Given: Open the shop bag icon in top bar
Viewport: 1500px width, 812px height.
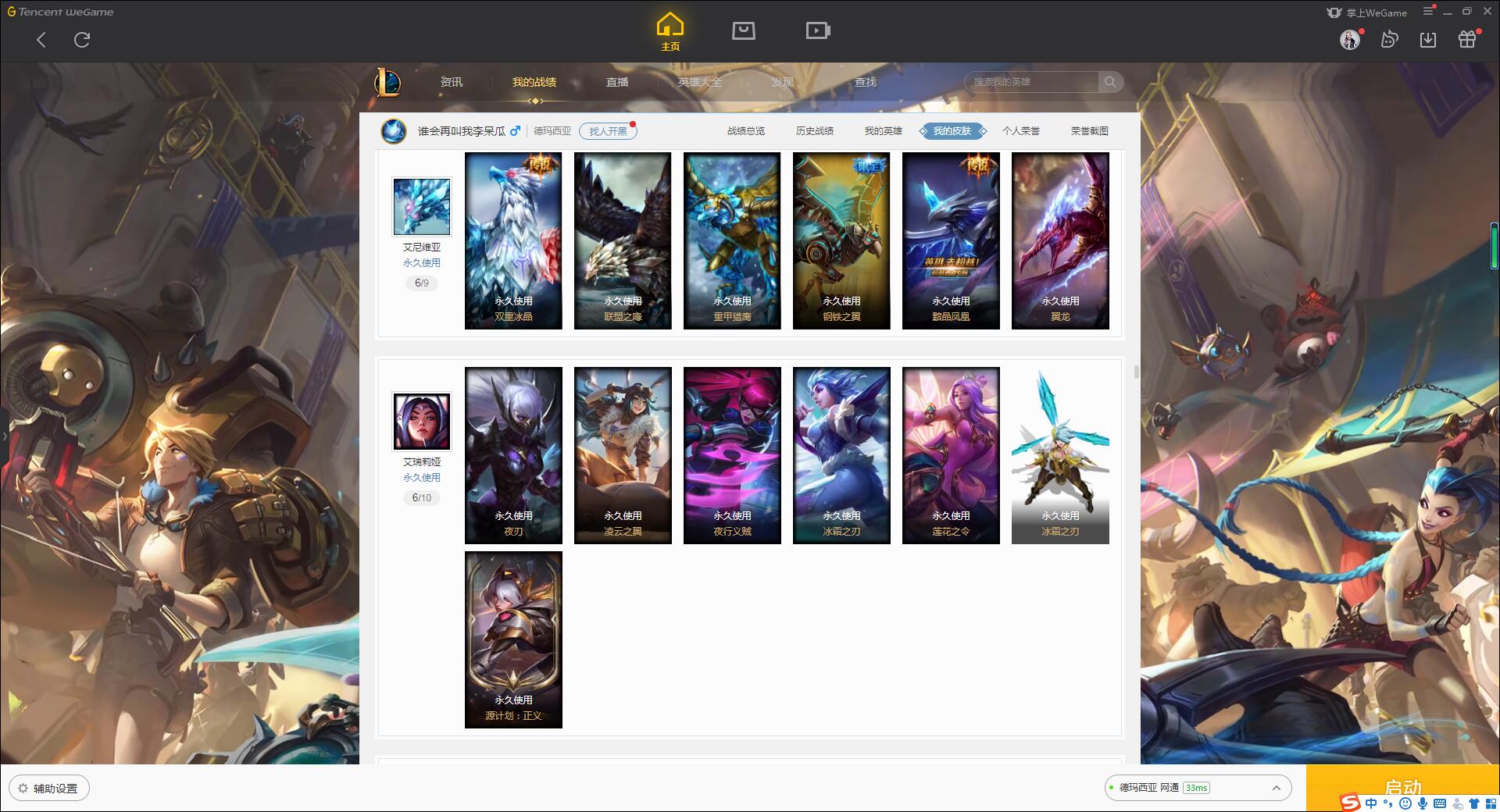Looking at the screenshot, I should [x=743, y=30].
